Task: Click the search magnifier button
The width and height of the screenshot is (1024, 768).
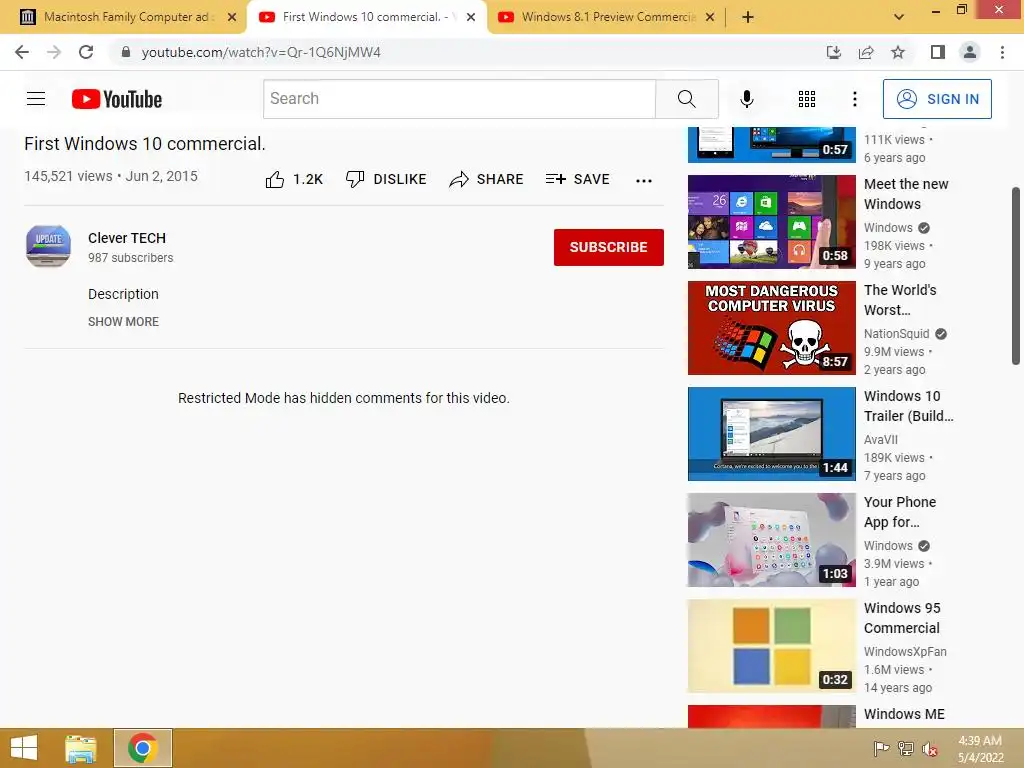Action: click(686, 99)
